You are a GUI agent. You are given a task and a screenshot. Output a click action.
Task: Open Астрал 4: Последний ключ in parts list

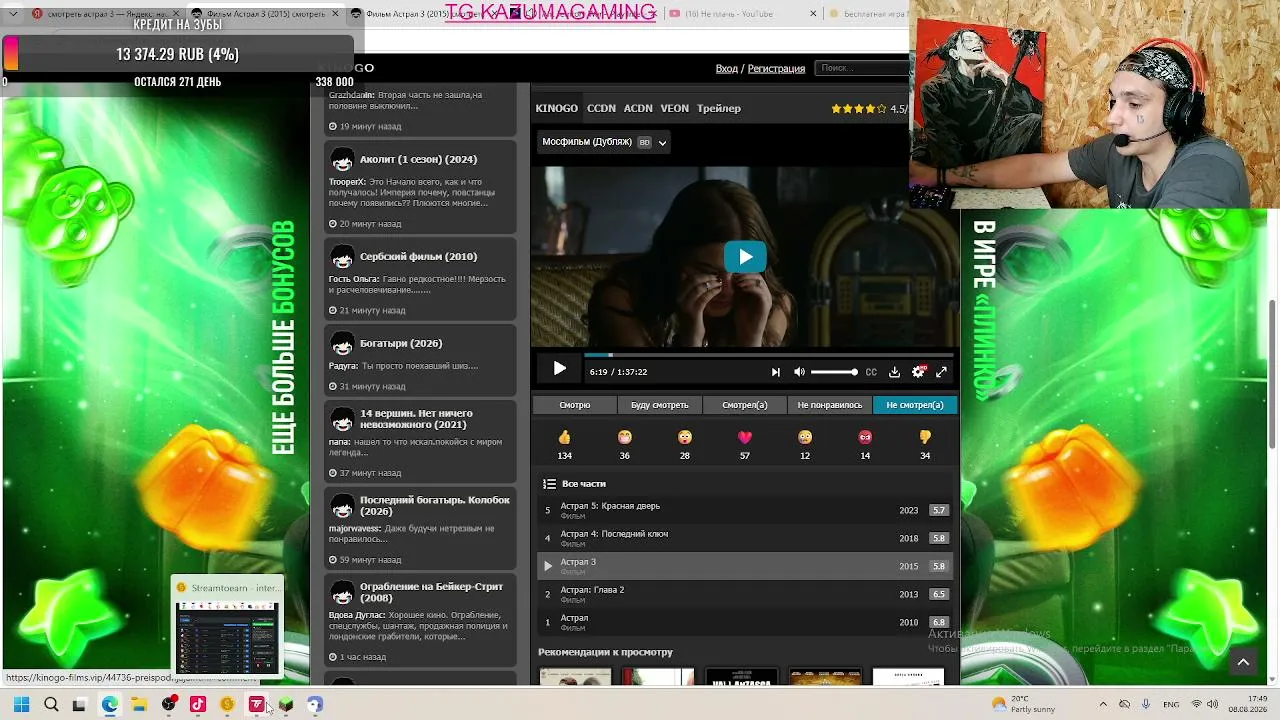click(745, 538)
